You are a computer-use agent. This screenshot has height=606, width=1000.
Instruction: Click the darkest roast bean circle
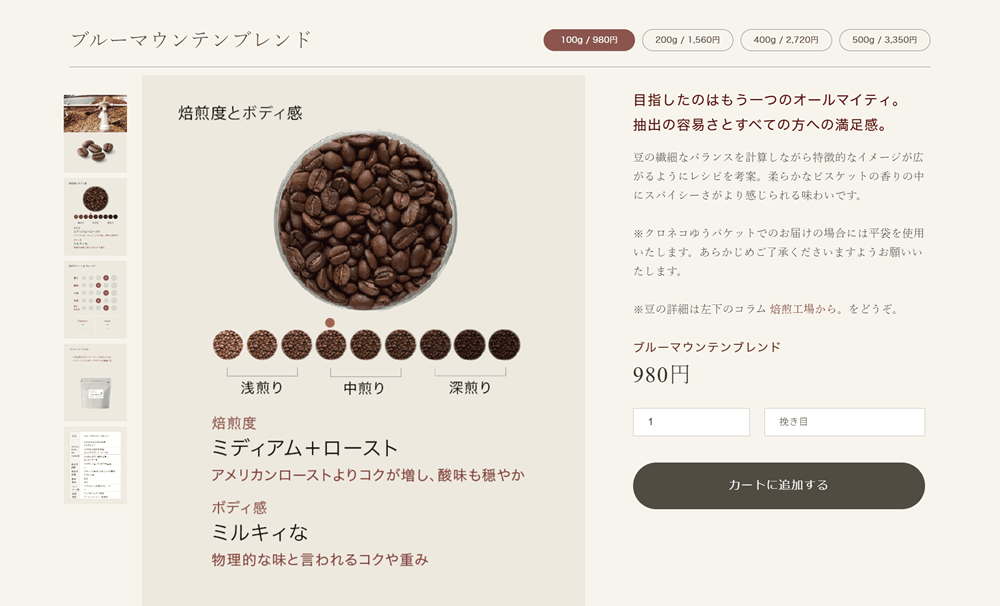(504, 344)
